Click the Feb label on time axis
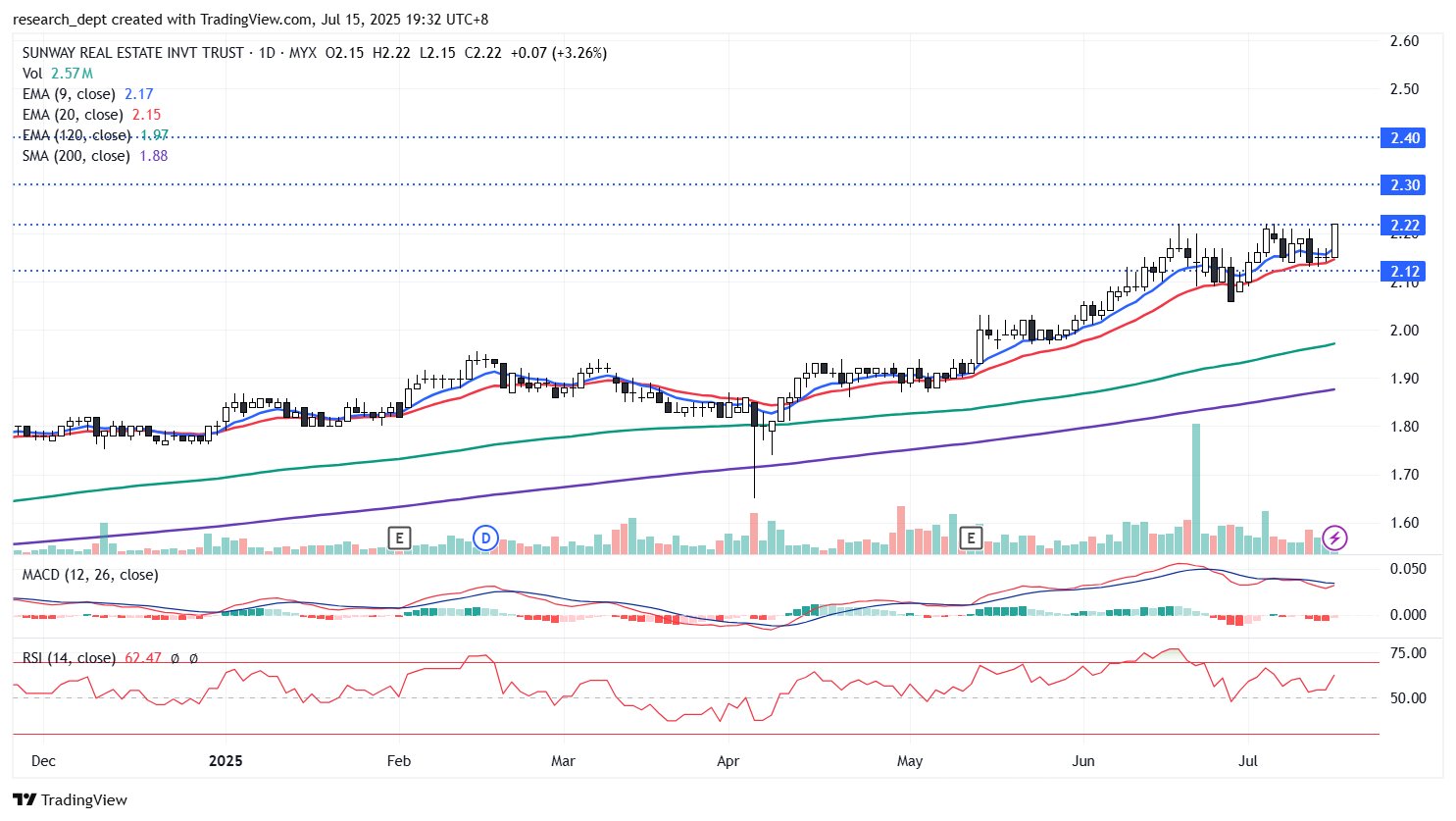The height and width of the screenshot is (821, 1456). click(x=399, y=761)
